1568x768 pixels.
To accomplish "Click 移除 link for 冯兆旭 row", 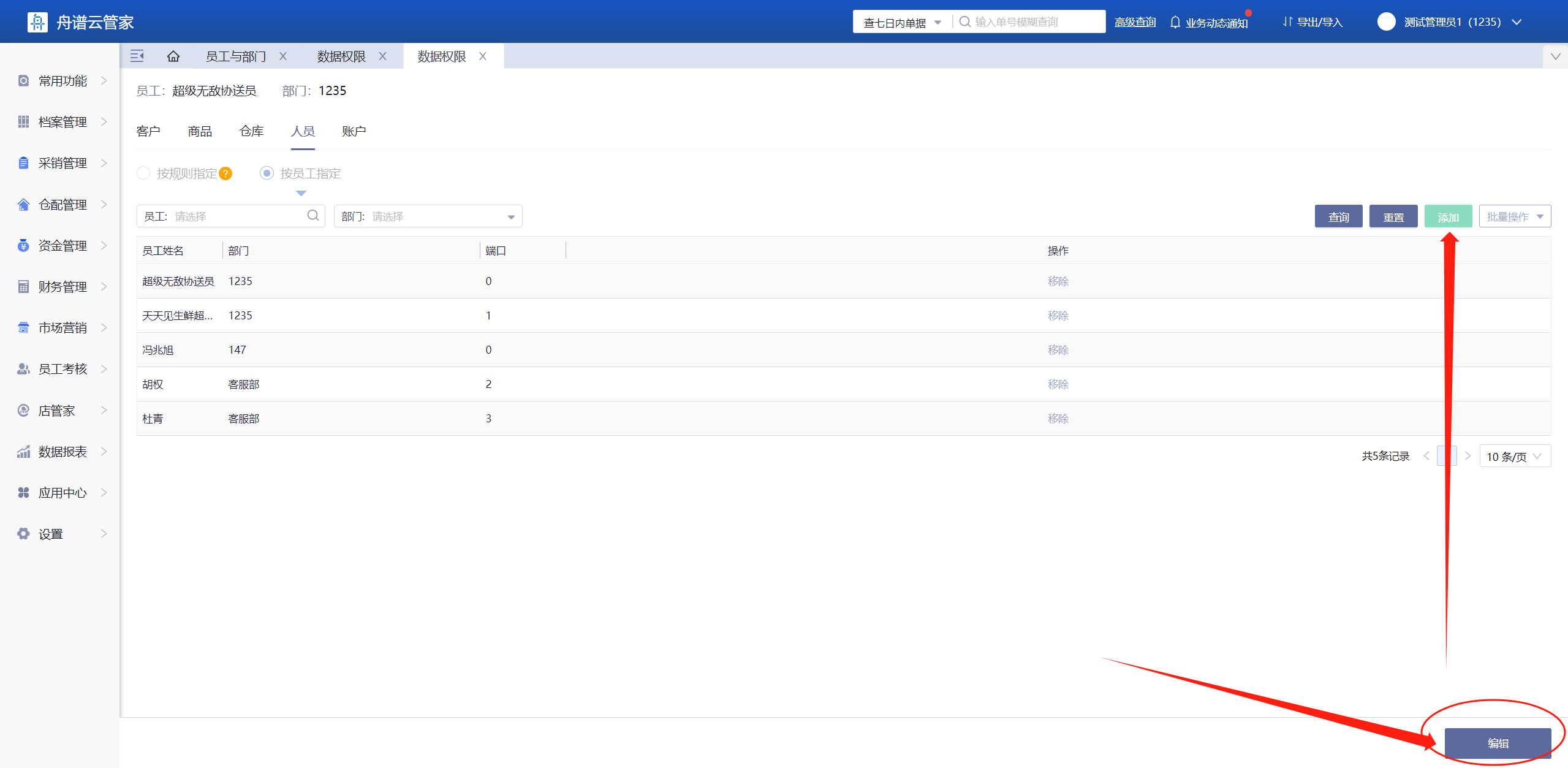I will pos(1058,350).
